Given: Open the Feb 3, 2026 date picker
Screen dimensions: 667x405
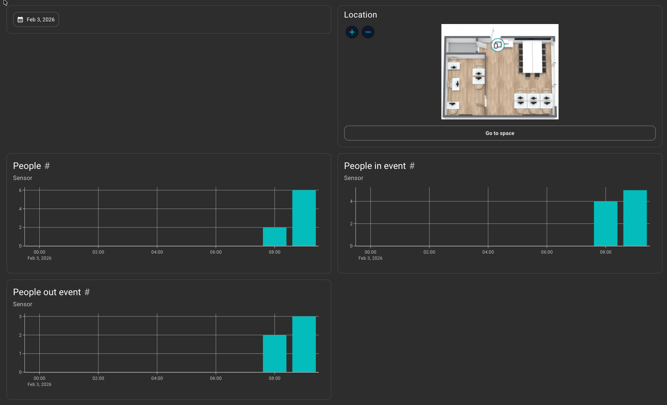Looking at the screenshot, I should pyautogui.click(x=36, y=19).
